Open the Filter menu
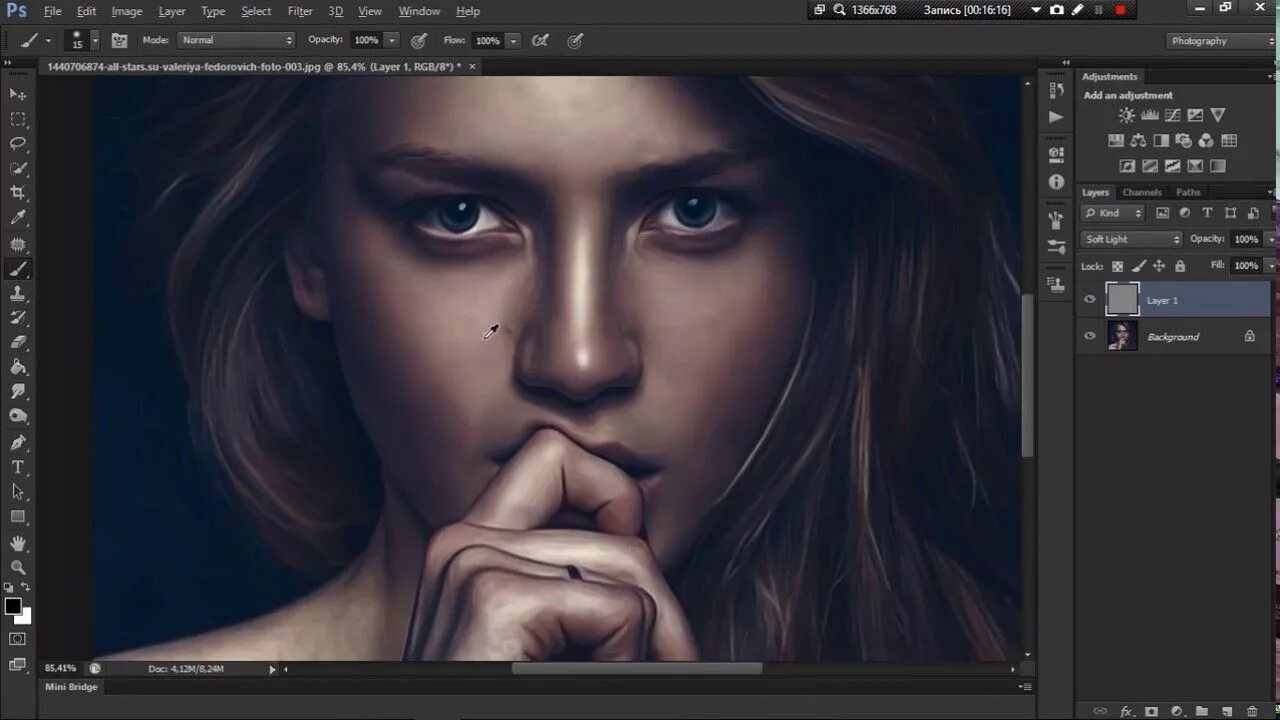This screenshot has height=720, width=1280. 300,11
